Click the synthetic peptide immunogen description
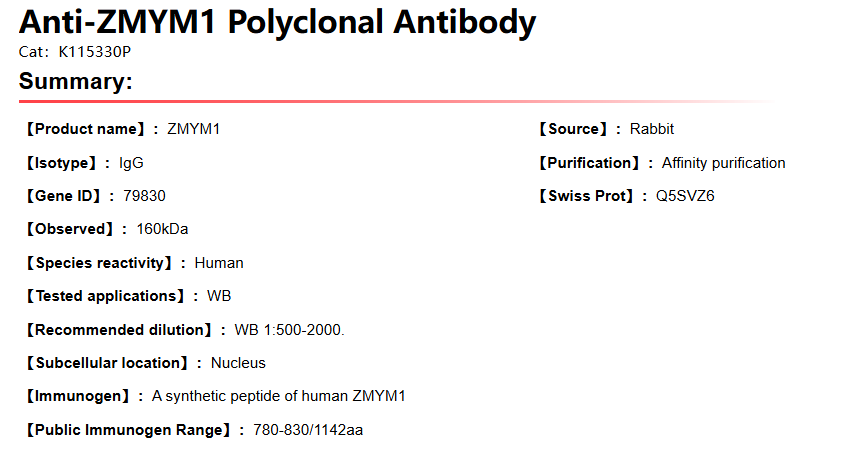 (x=278, y=396)
